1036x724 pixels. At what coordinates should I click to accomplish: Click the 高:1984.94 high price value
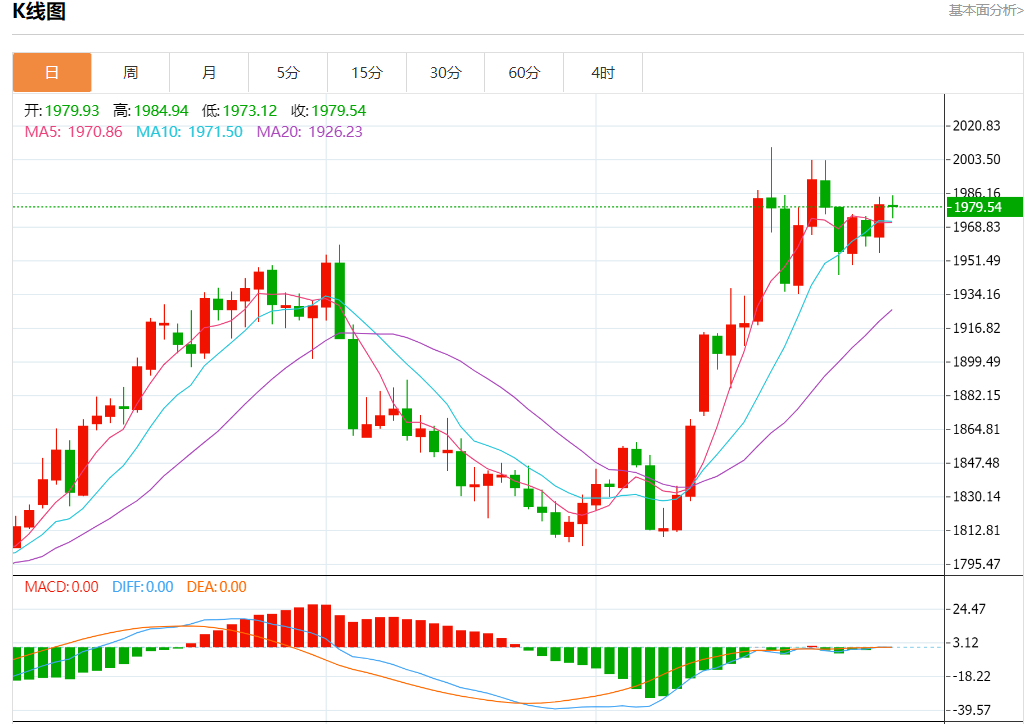151,110
